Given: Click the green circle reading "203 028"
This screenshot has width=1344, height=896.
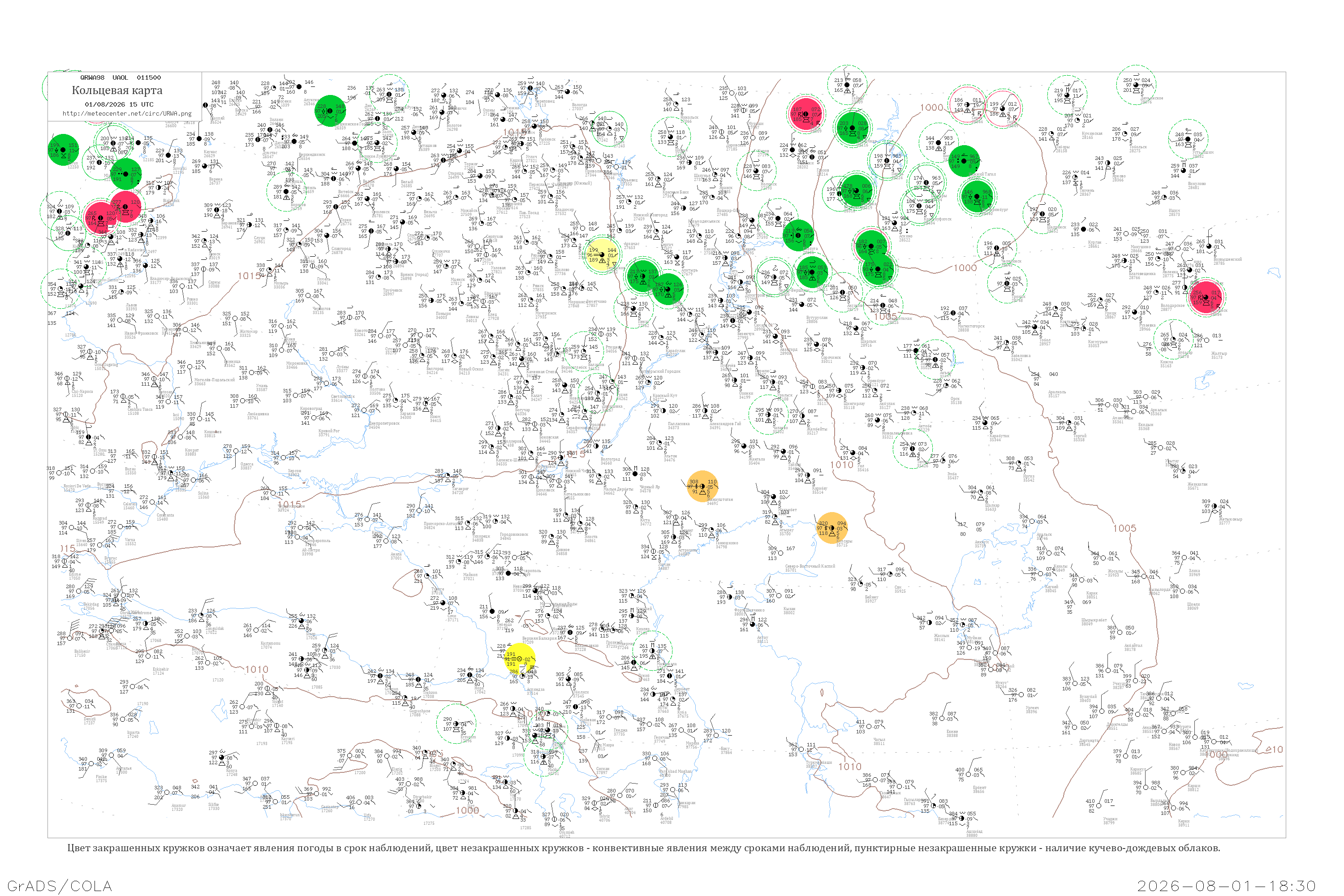Looking at the screenshot, I should click(x=852, y=128).
